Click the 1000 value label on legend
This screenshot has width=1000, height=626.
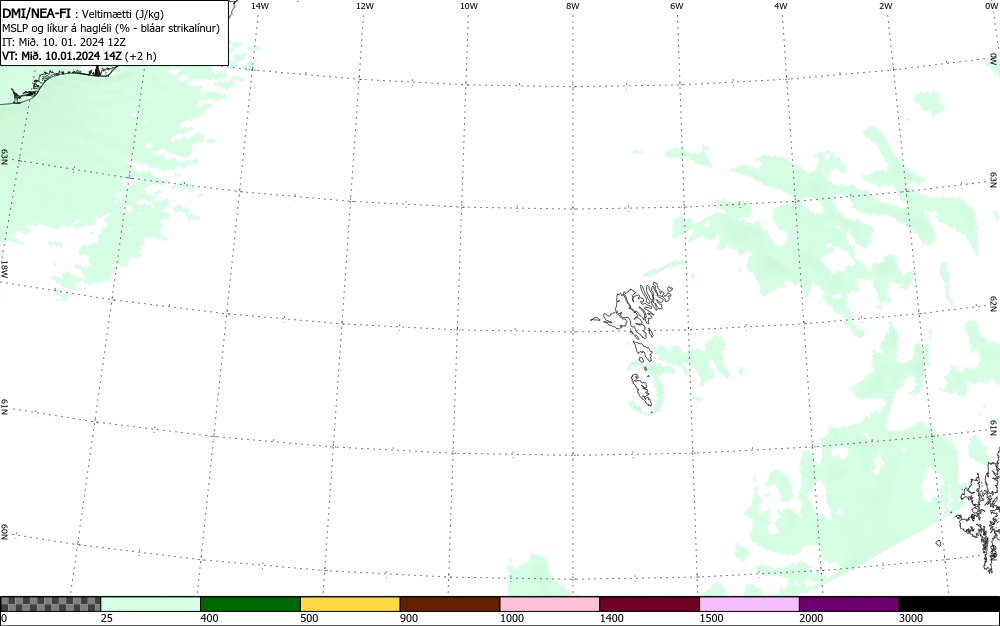point(512,618)
